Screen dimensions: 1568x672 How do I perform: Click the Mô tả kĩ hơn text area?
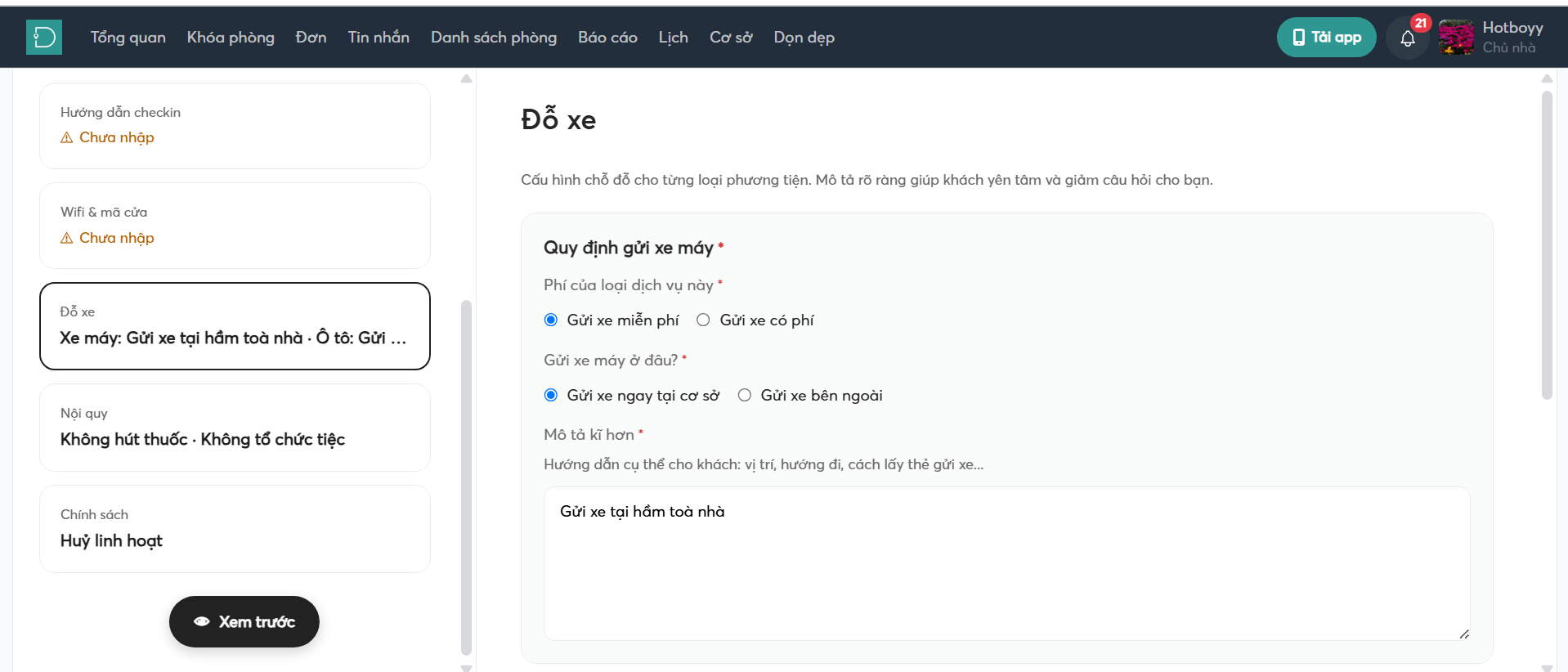1006,563
